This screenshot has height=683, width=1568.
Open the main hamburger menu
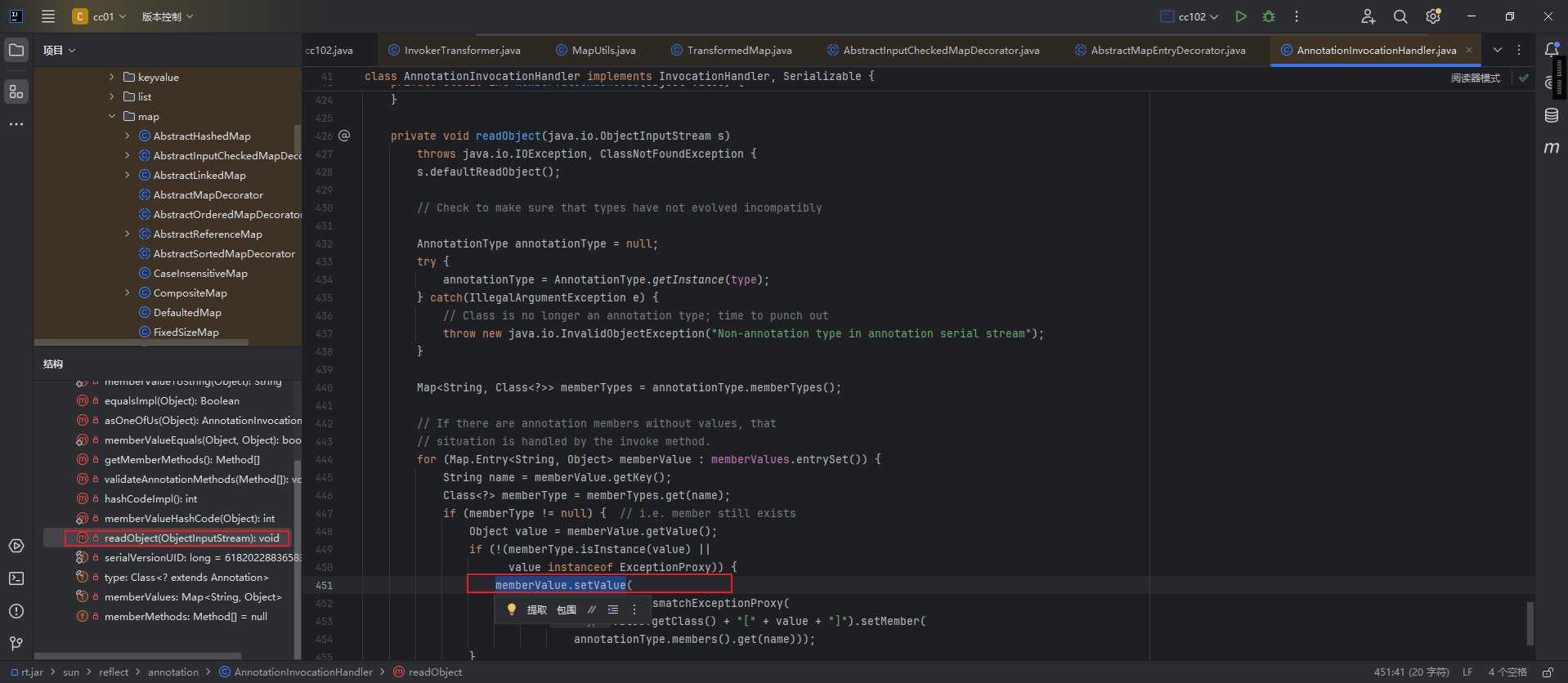pyautogui.click(x=48, y=16)
